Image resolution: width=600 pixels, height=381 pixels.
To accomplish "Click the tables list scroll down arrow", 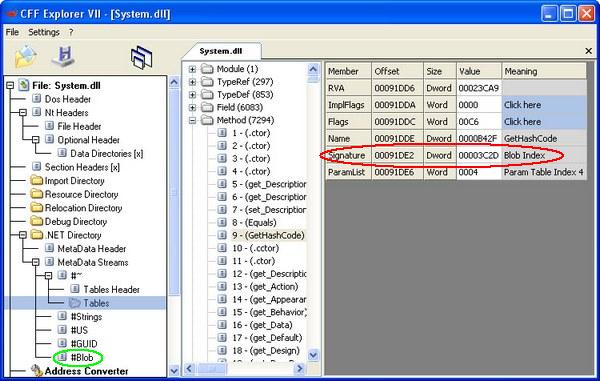I will (x=313, y=355).
